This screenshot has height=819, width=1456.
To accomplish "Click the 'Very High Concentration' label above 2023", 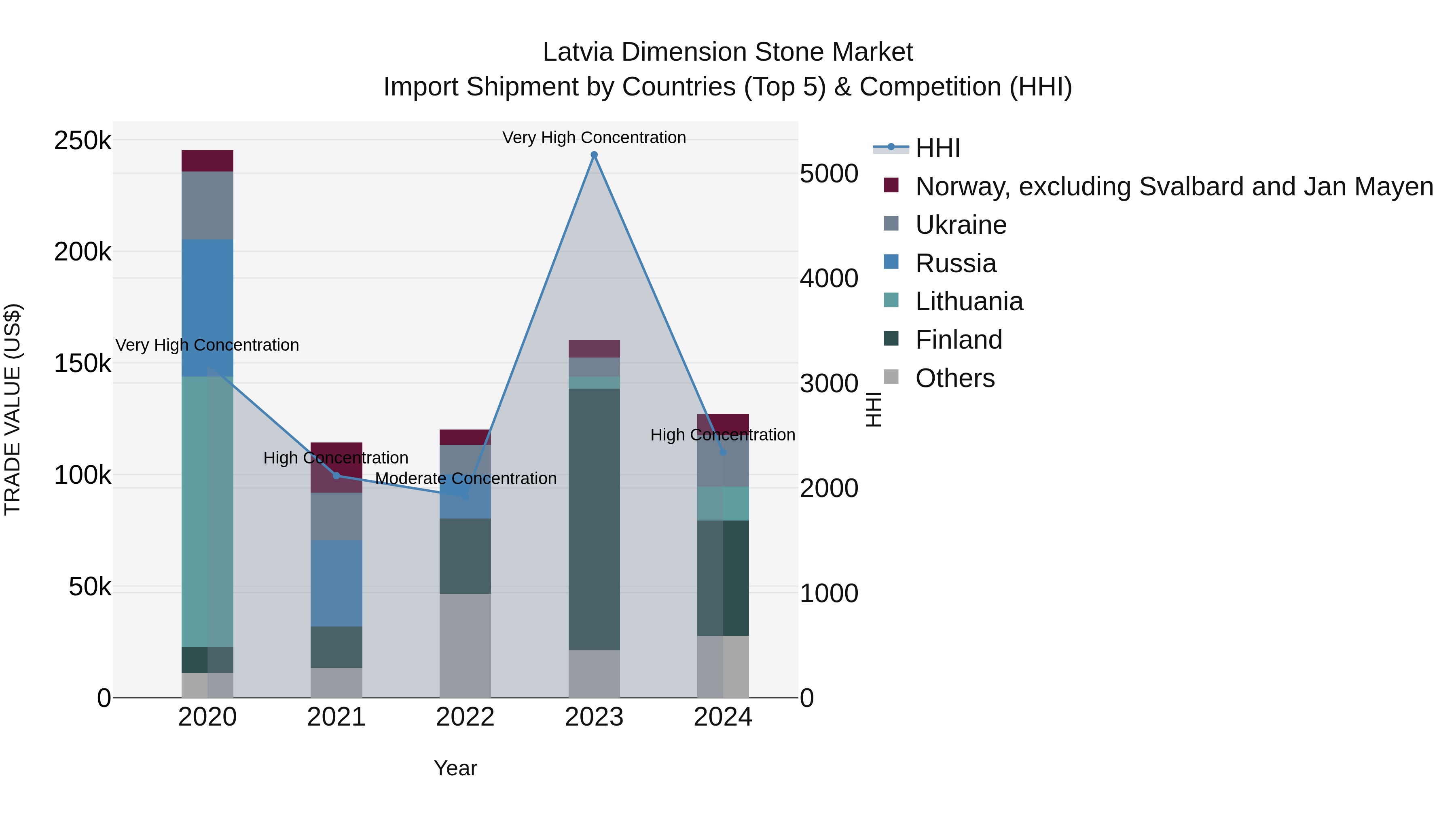I will click(594, 138).
